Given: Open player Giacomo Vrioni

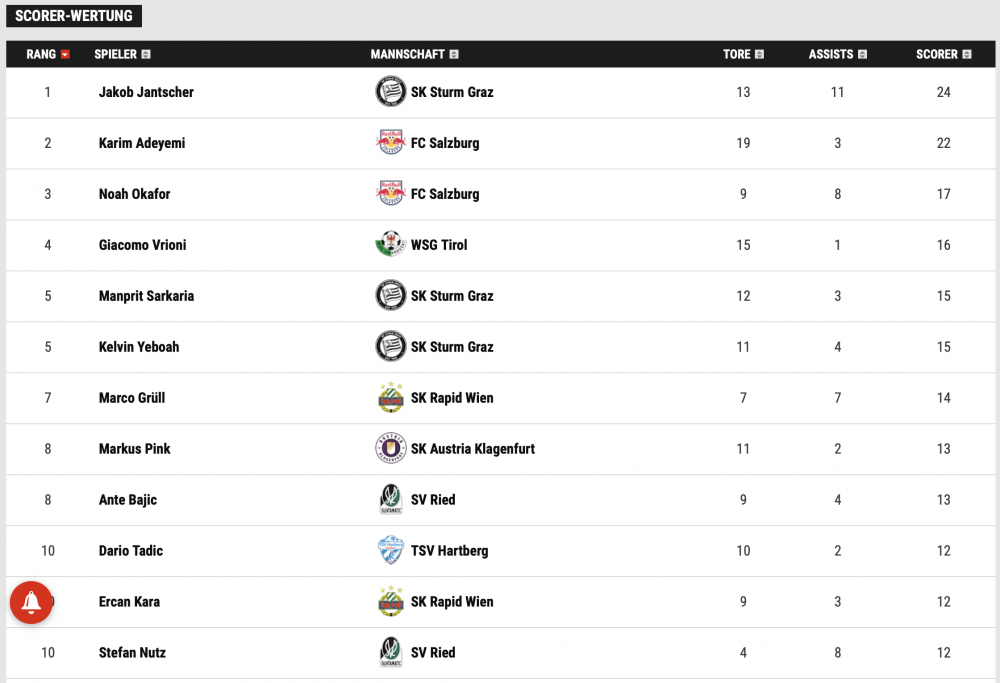Looking at the screenshot, I should 142,245.
